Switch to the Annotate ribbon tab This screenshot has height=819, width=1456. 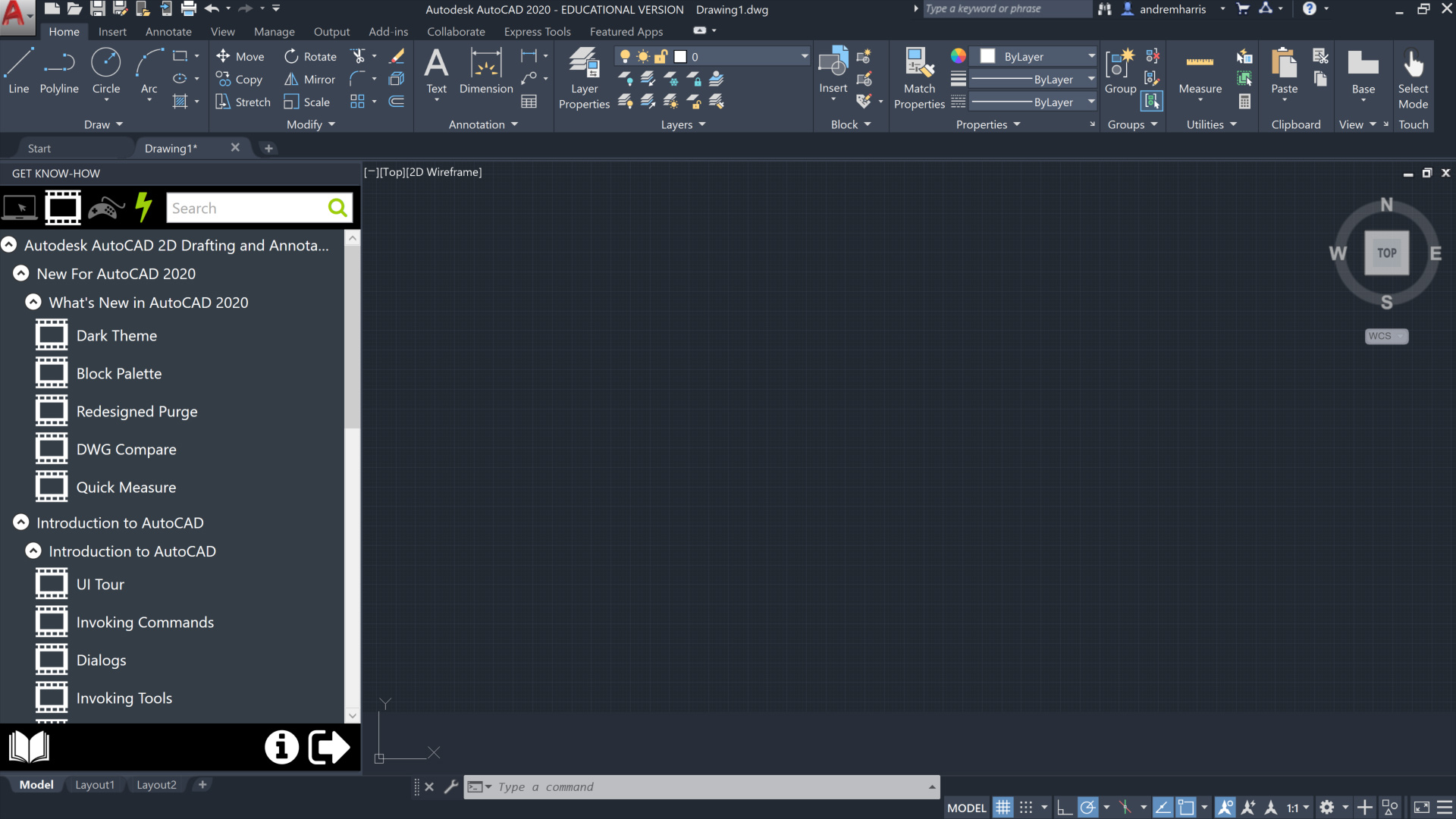168,32
